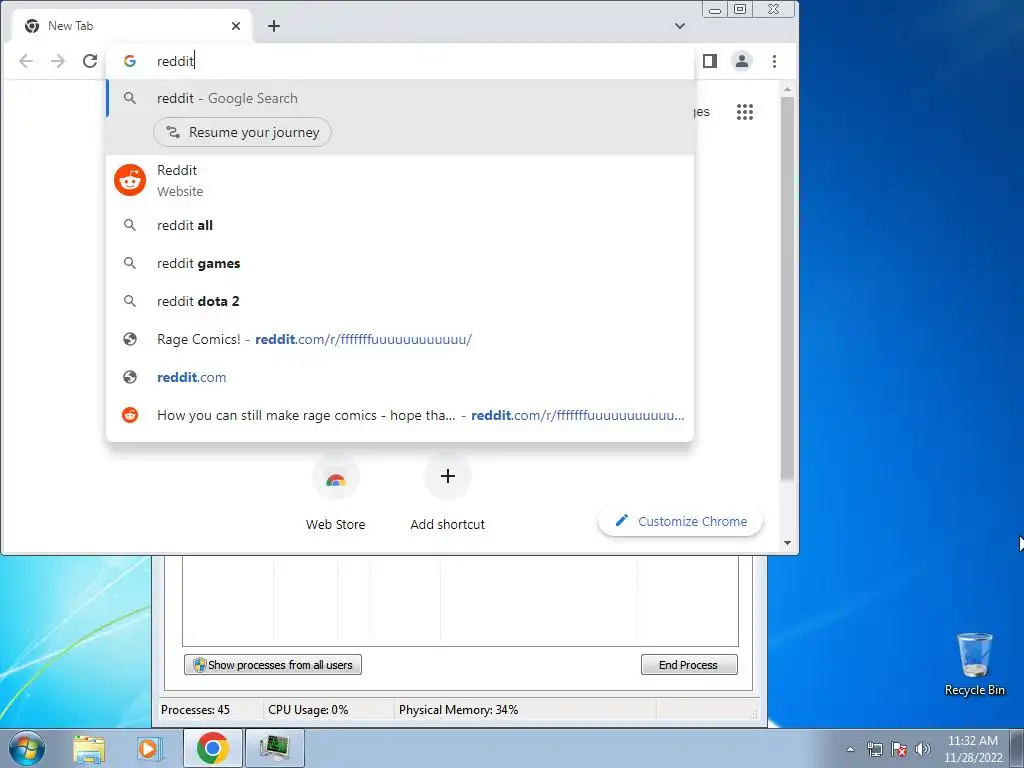1024x768 pixels.
Task: Expand the tab search chevron
Action: coord(680,26)
